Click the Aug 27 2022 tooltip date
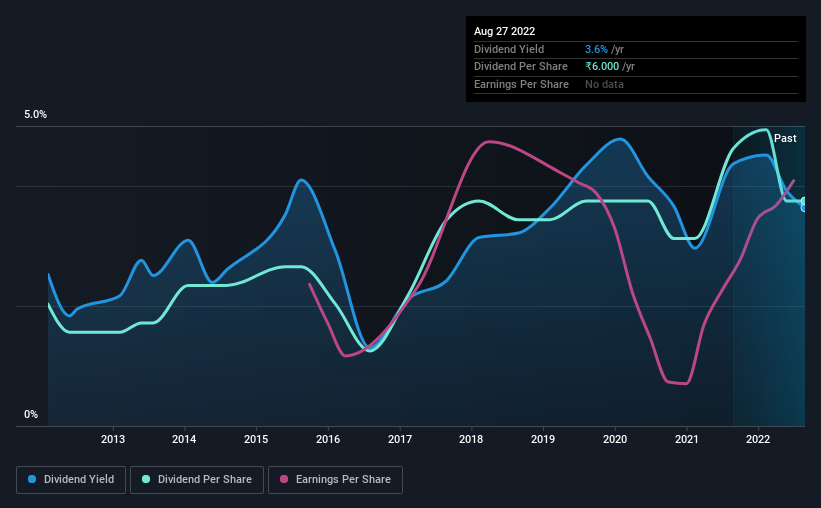 [504, 31]
